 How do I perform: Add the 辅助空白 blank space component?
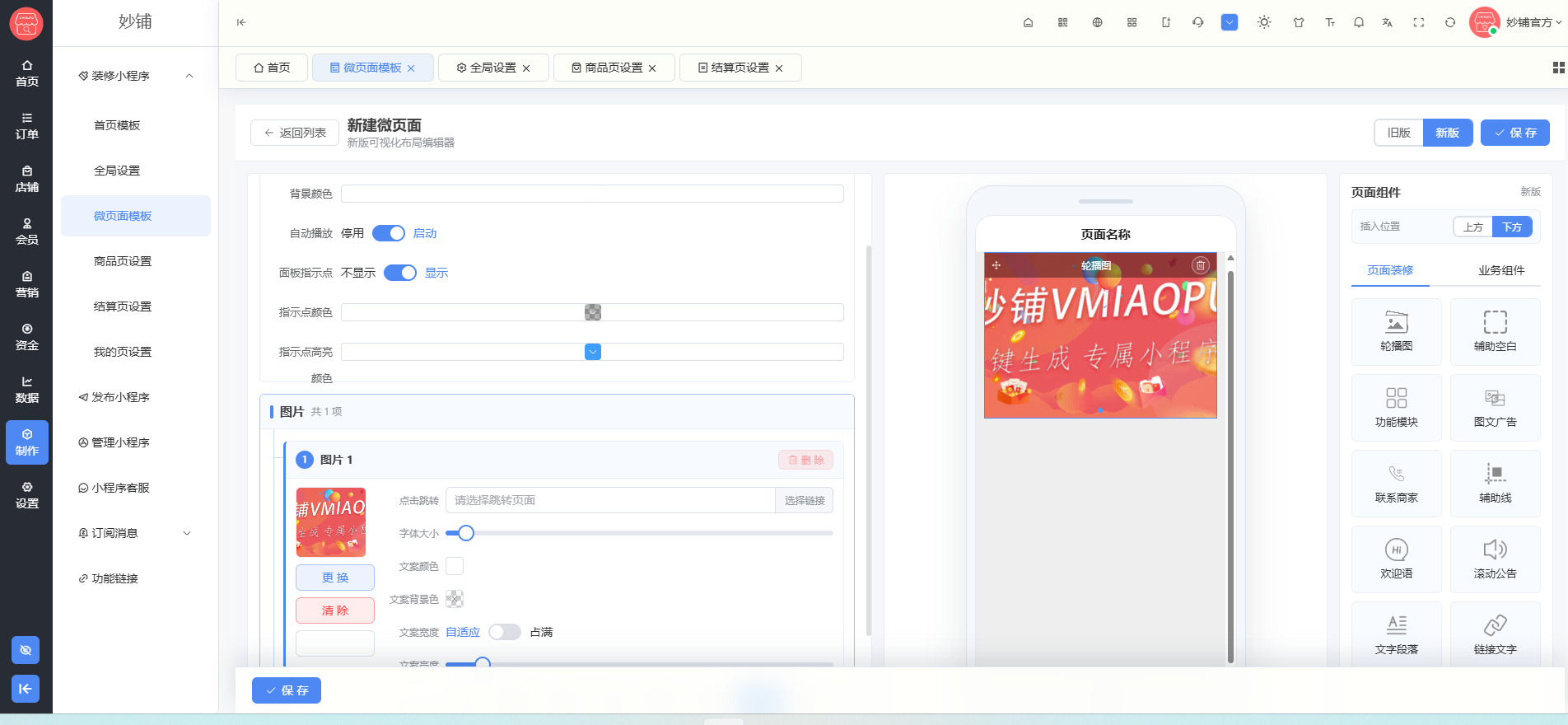click(x=1495, y=332)
